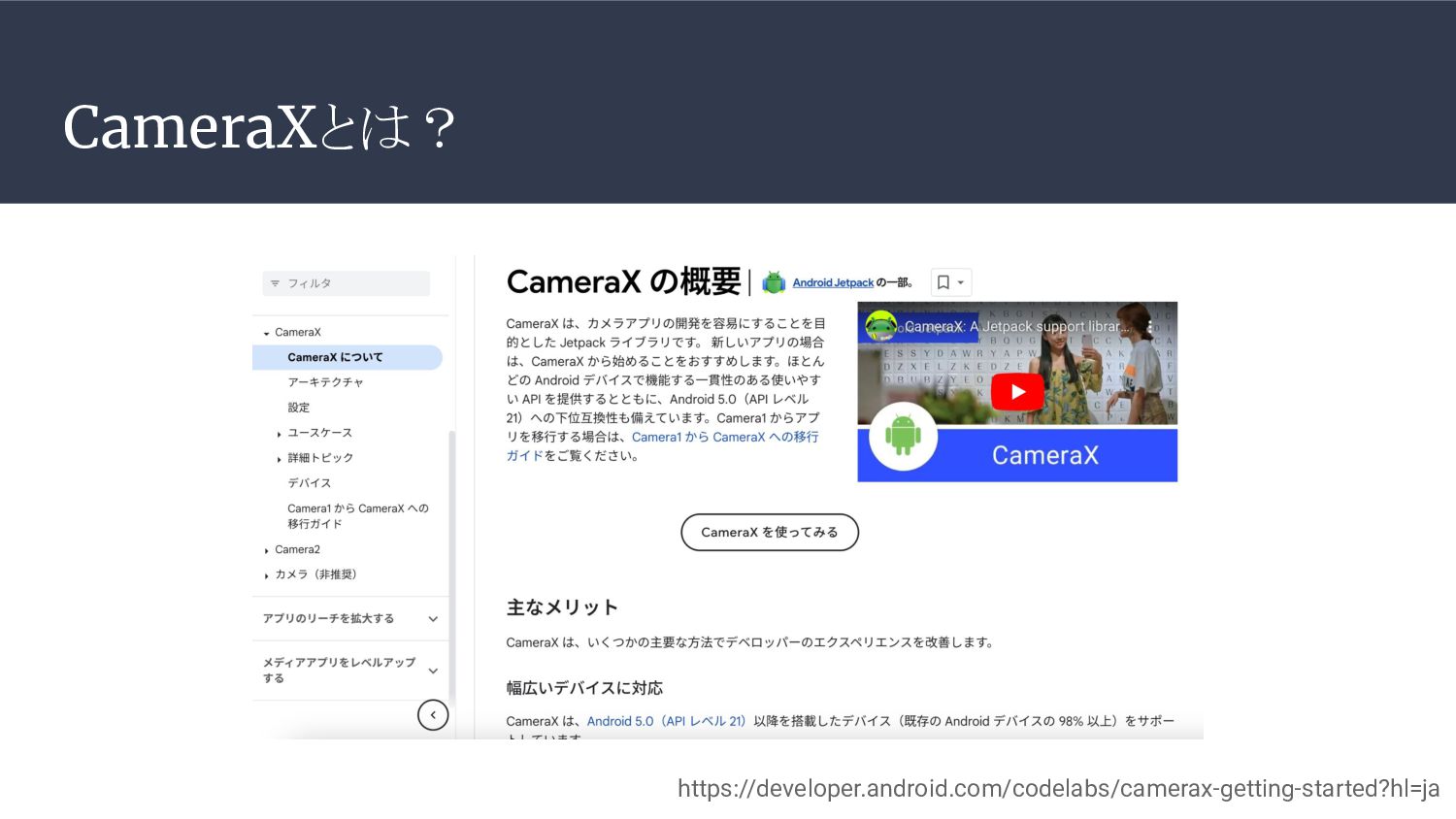Open 'Camera1 から CameraX への移行ガイド' link in paragraph
Viewport: 1456px width, 819px height.
662,446
